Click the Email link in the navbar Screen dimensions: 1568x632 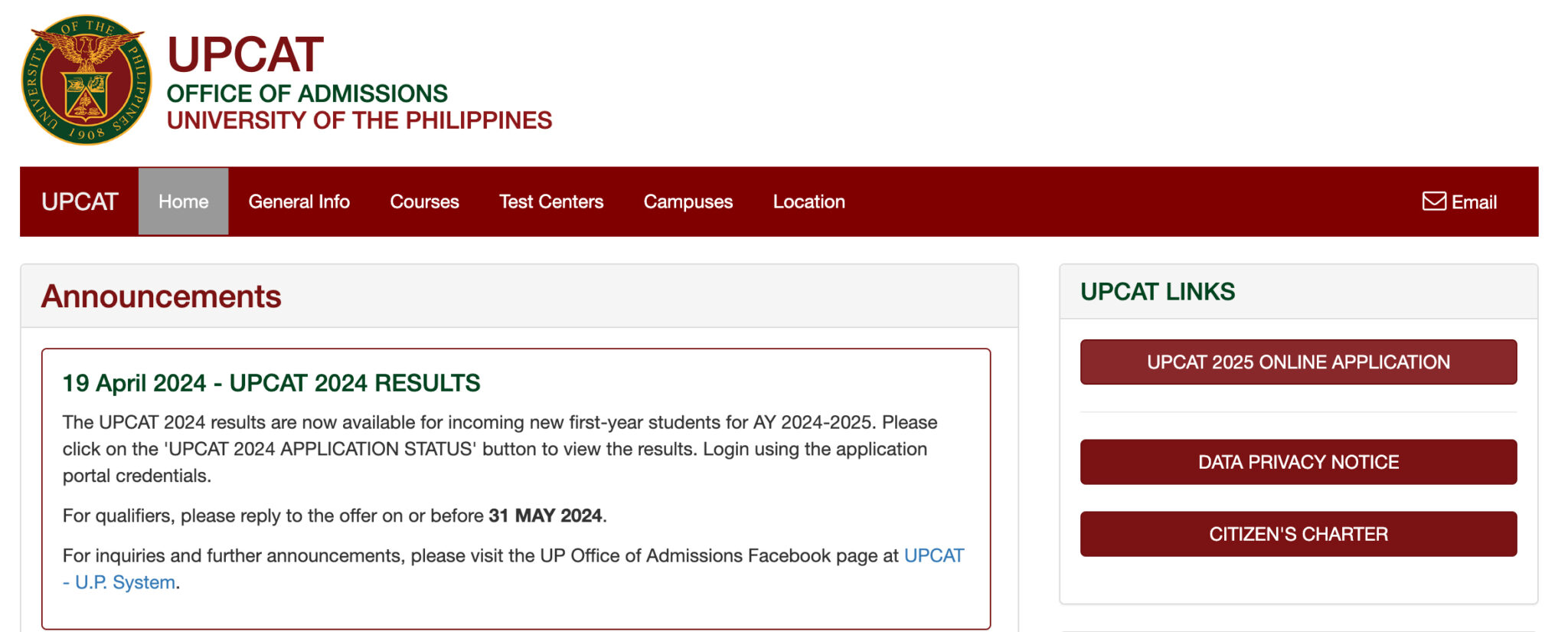(x=1473, y=202)
